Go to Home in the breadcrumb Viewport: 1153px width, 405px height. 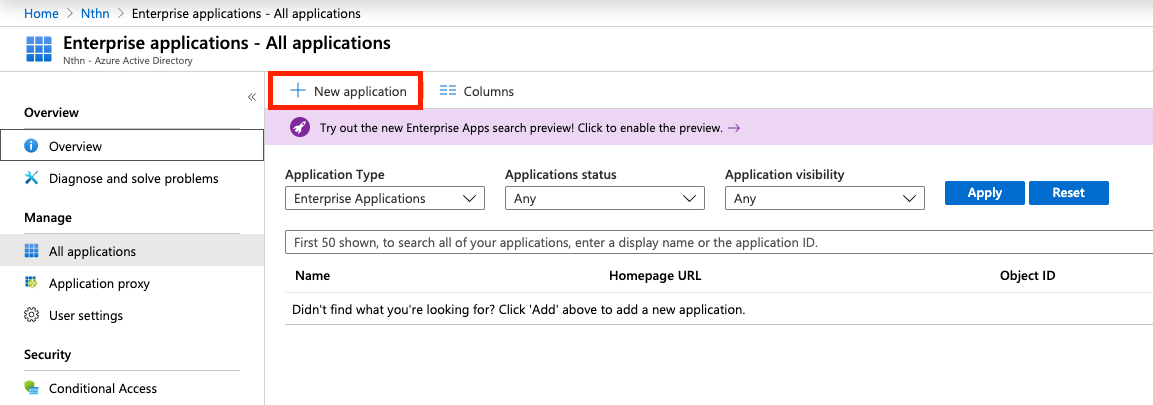pos(41,14)
